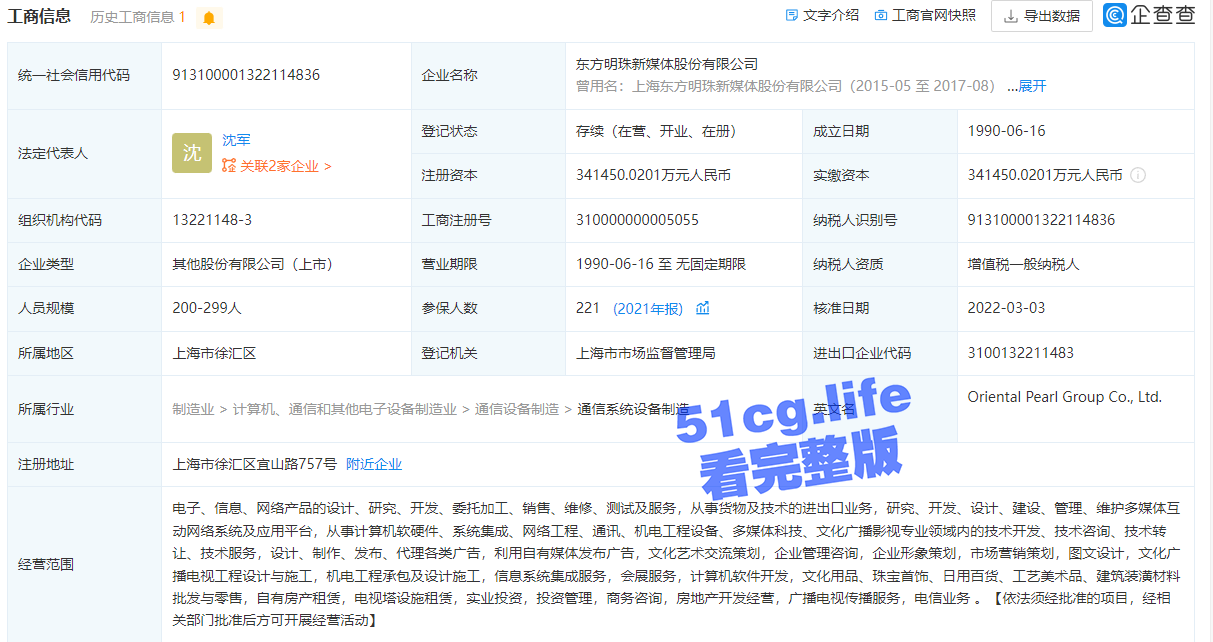This screenshot has height=642, width=1213.
Task: Open the 工商官网快照 link
Action: point(934,15)
